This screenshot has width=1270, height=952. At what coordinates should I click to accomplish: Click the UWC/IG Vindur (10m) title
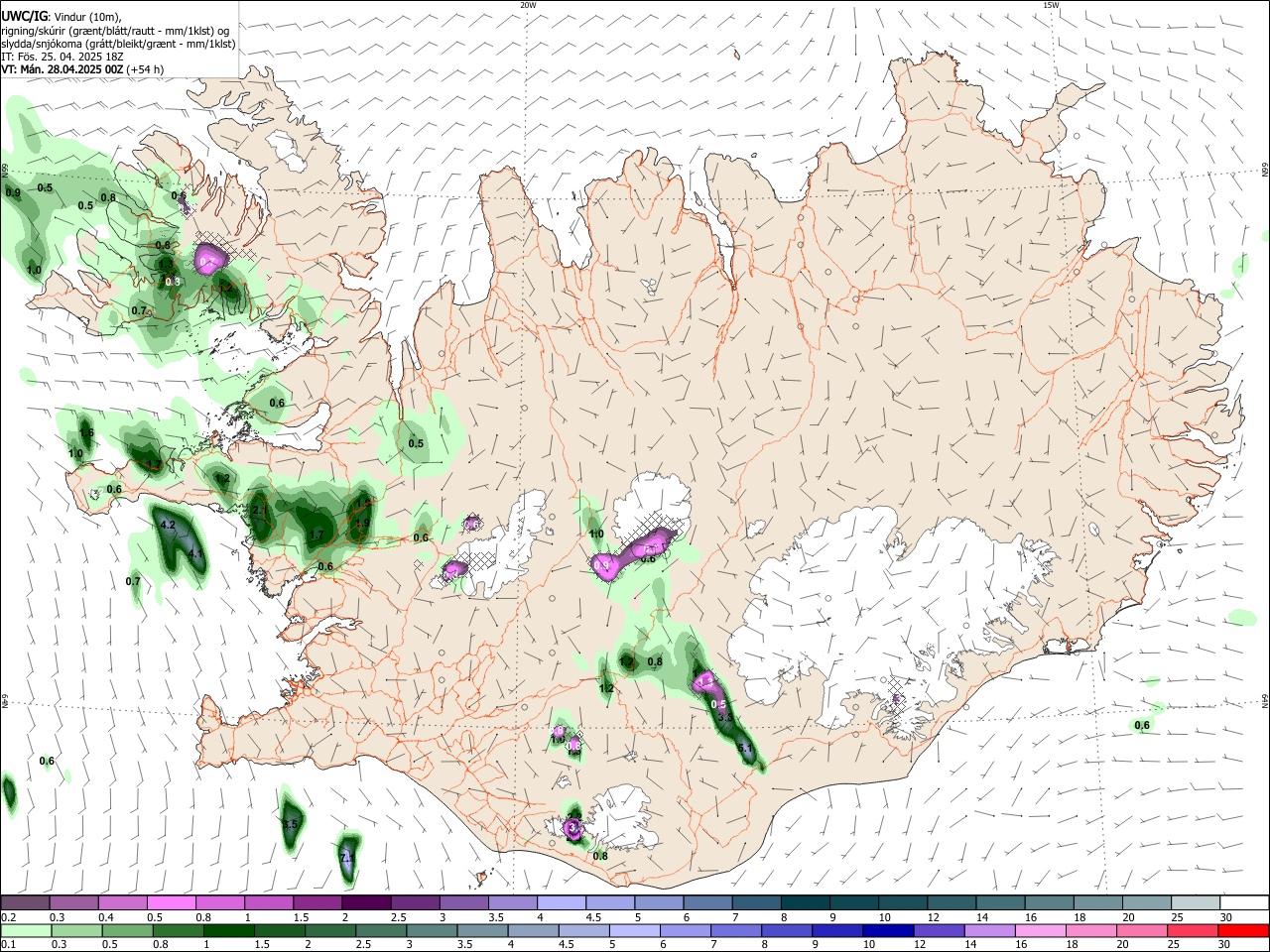click(63, 17)
